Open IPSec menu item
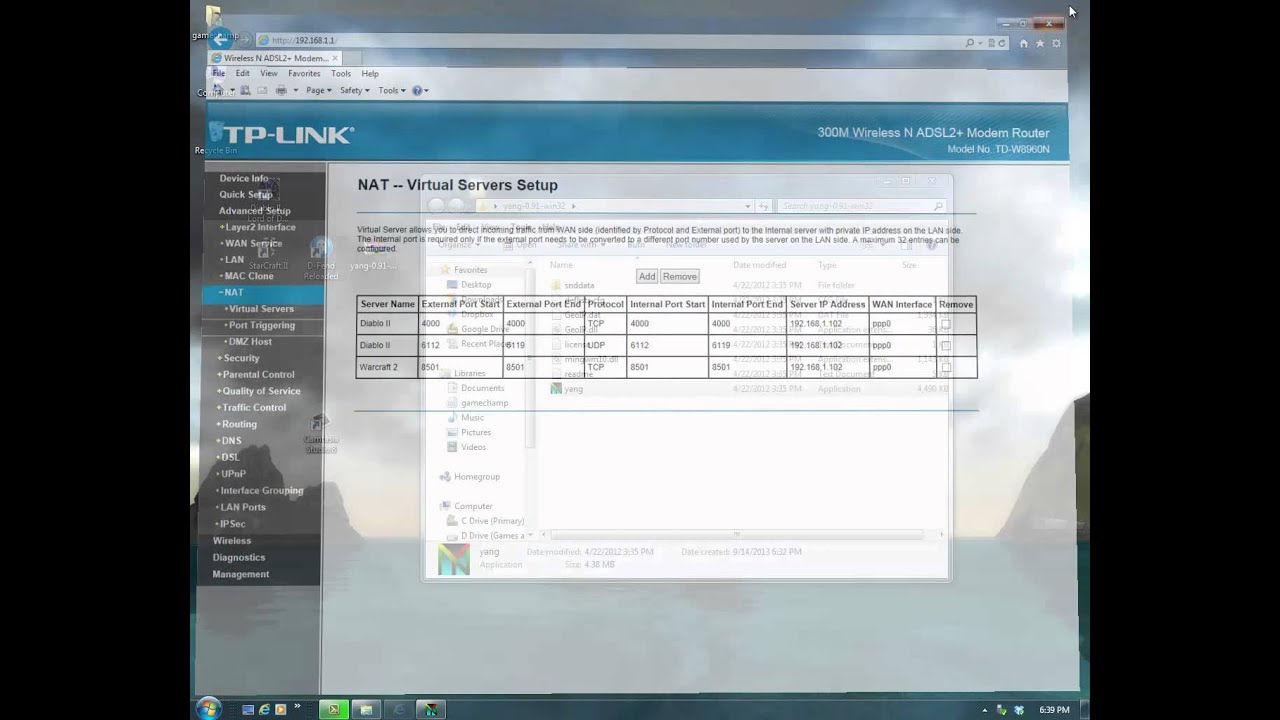 point(233,524)
